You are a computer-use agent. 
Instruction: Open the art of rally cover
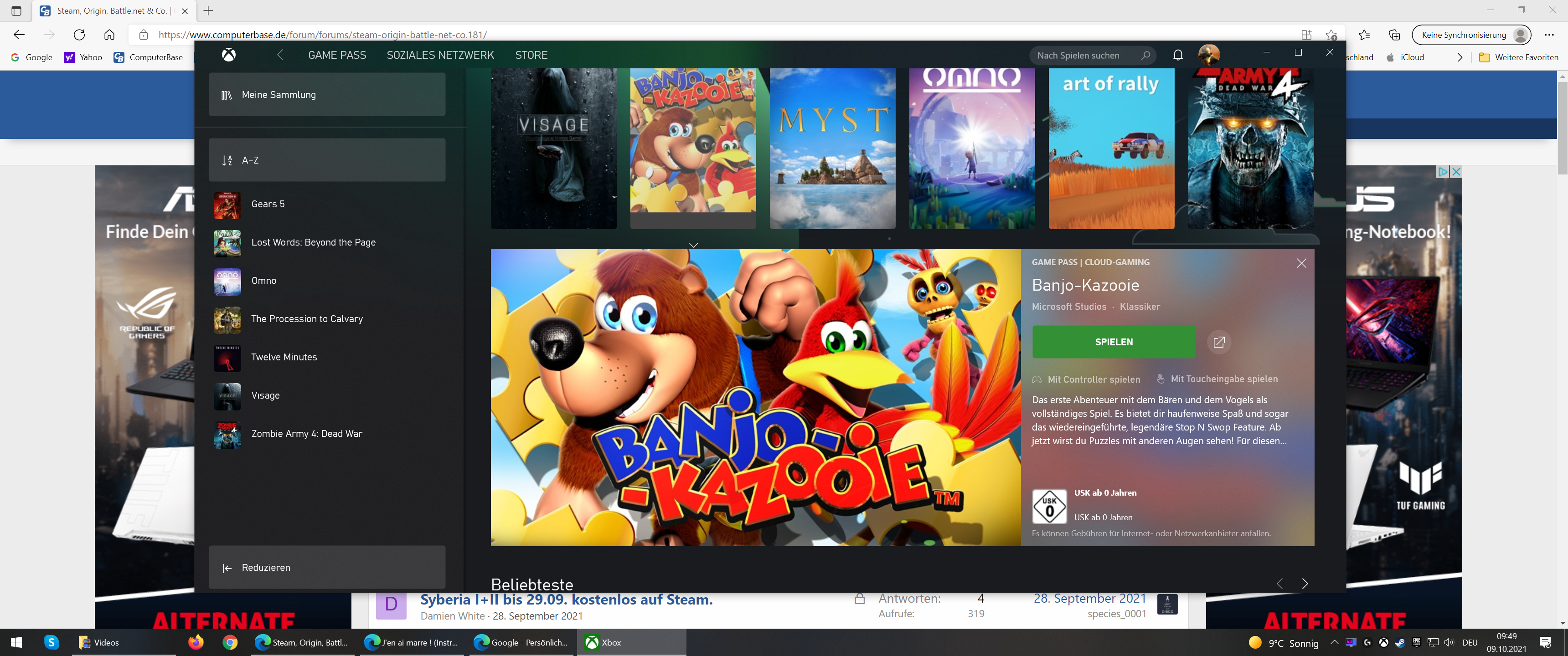(1111, 149)
